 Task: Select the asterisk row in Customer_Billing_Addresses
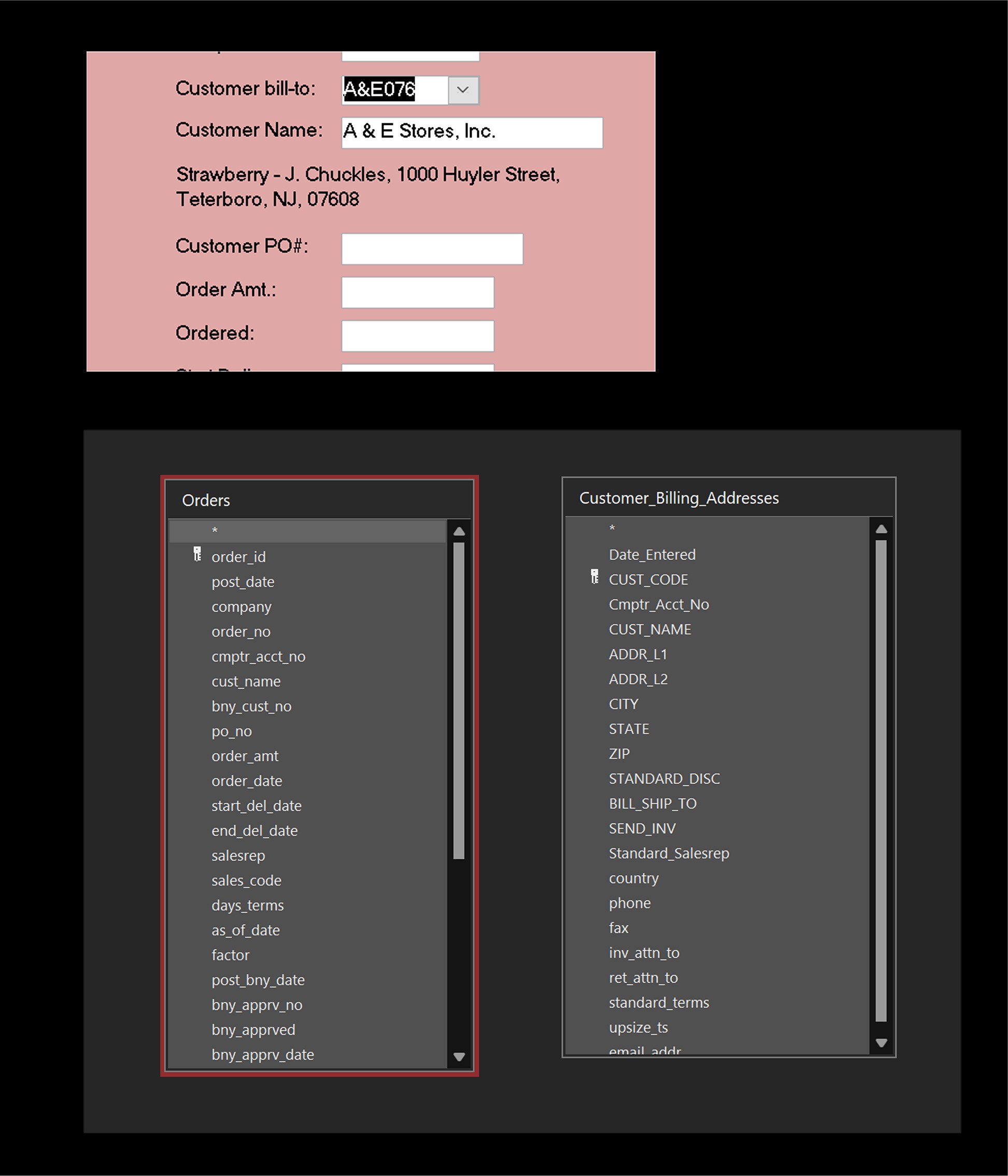click(718, 529)
